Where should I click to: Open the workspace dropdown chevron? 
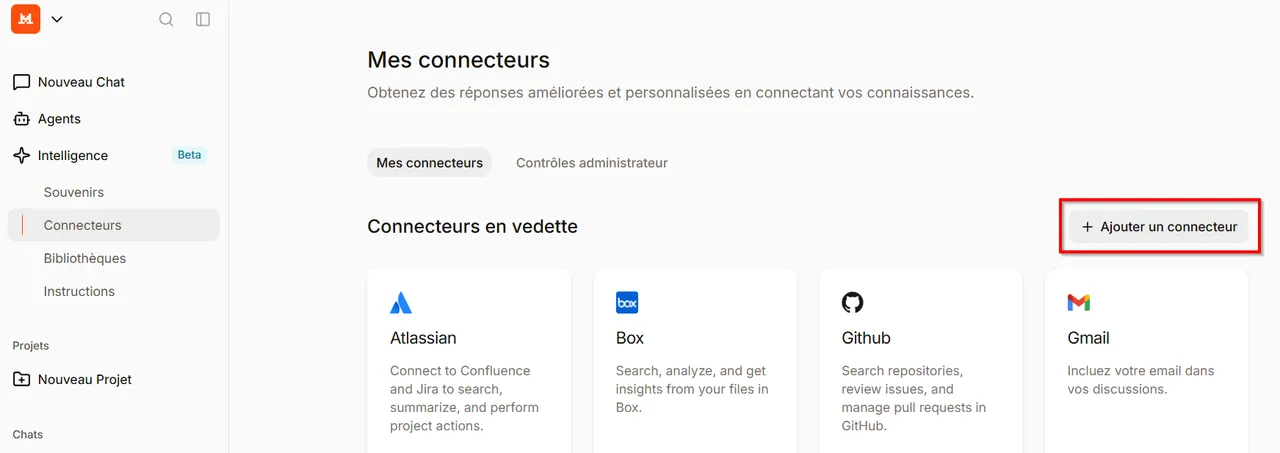click(57, 19)
